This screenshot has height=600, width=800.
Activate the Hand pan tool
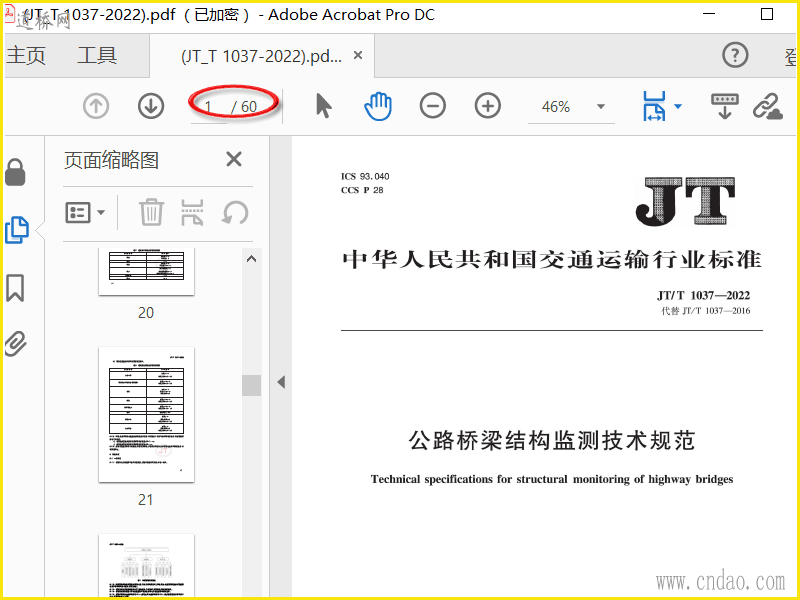click(378, 106)
